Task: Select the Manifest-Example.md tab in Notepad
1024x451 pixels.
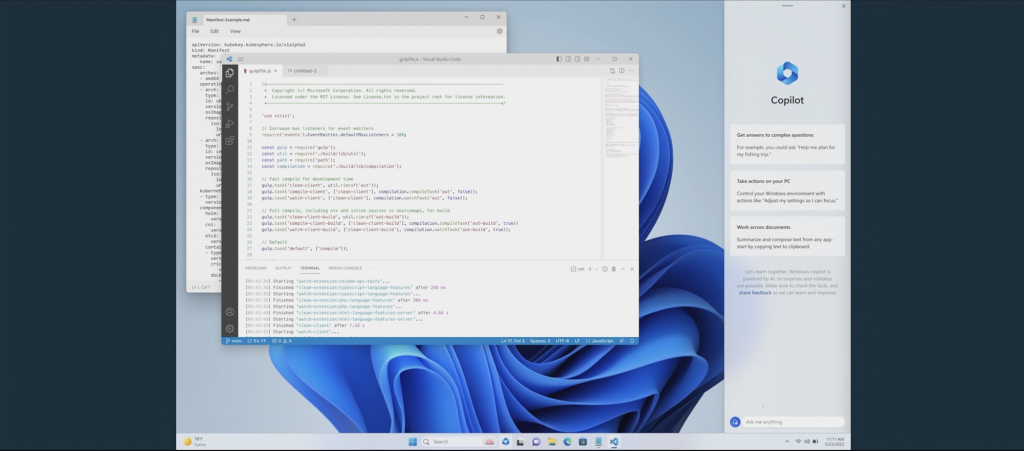Action: coord(236,20)
